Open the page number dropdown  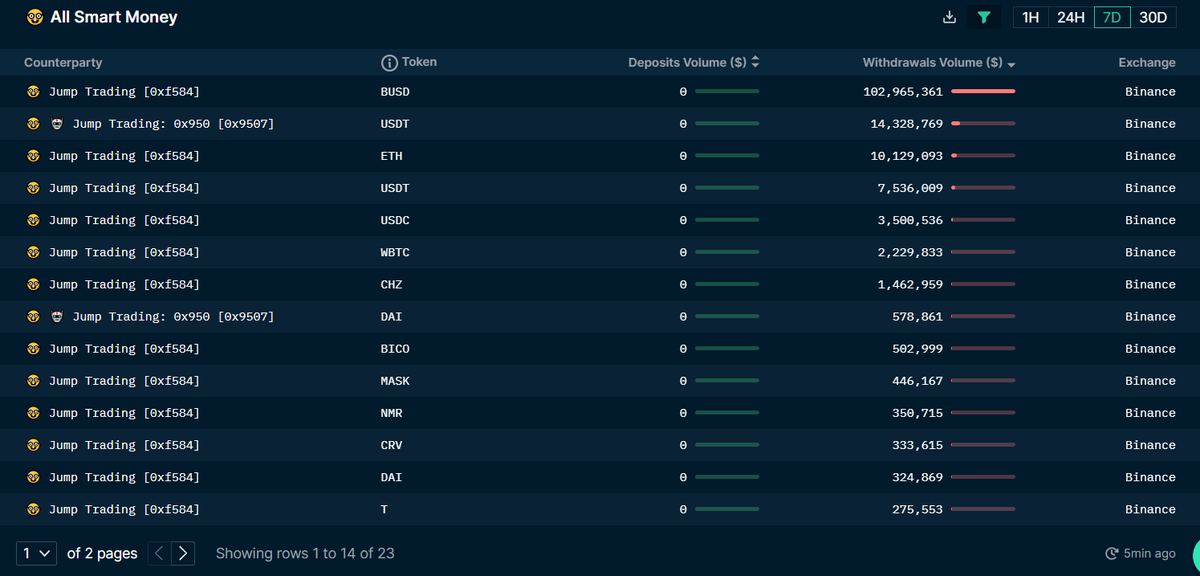tap(36, 553)
